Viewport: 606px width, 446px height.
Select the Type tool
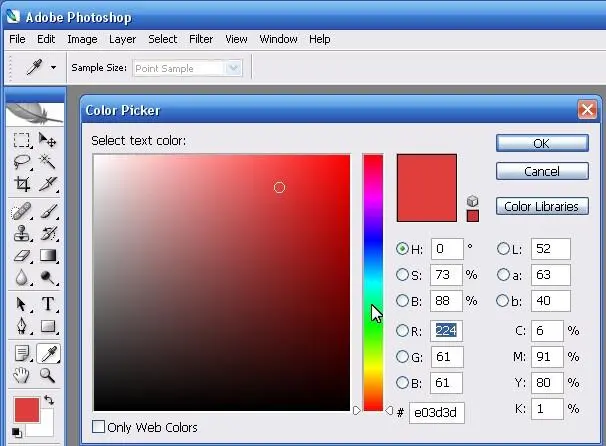[x=48, y=304]
